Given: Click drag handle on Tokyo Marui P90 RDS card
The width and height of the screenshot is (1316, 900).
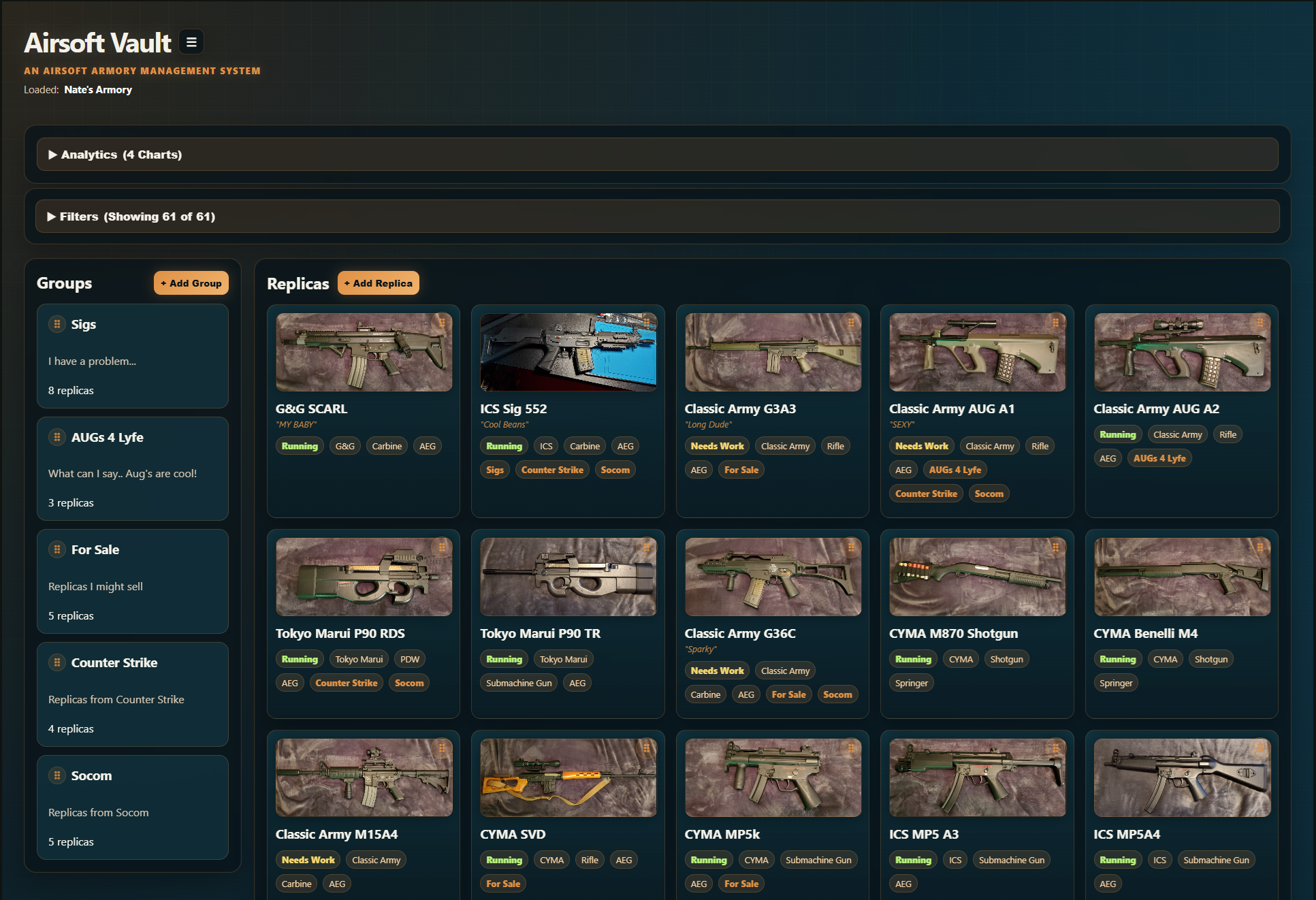Looking at the screenshot, I should (x=442, y=547).
